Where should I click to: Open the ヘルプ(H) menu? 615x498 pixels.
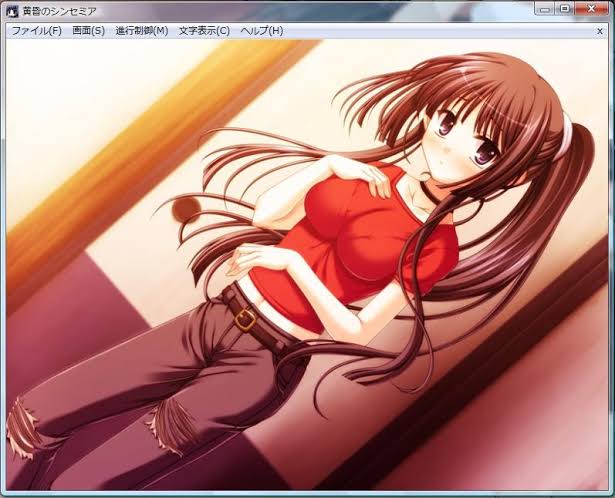point(262,31)
